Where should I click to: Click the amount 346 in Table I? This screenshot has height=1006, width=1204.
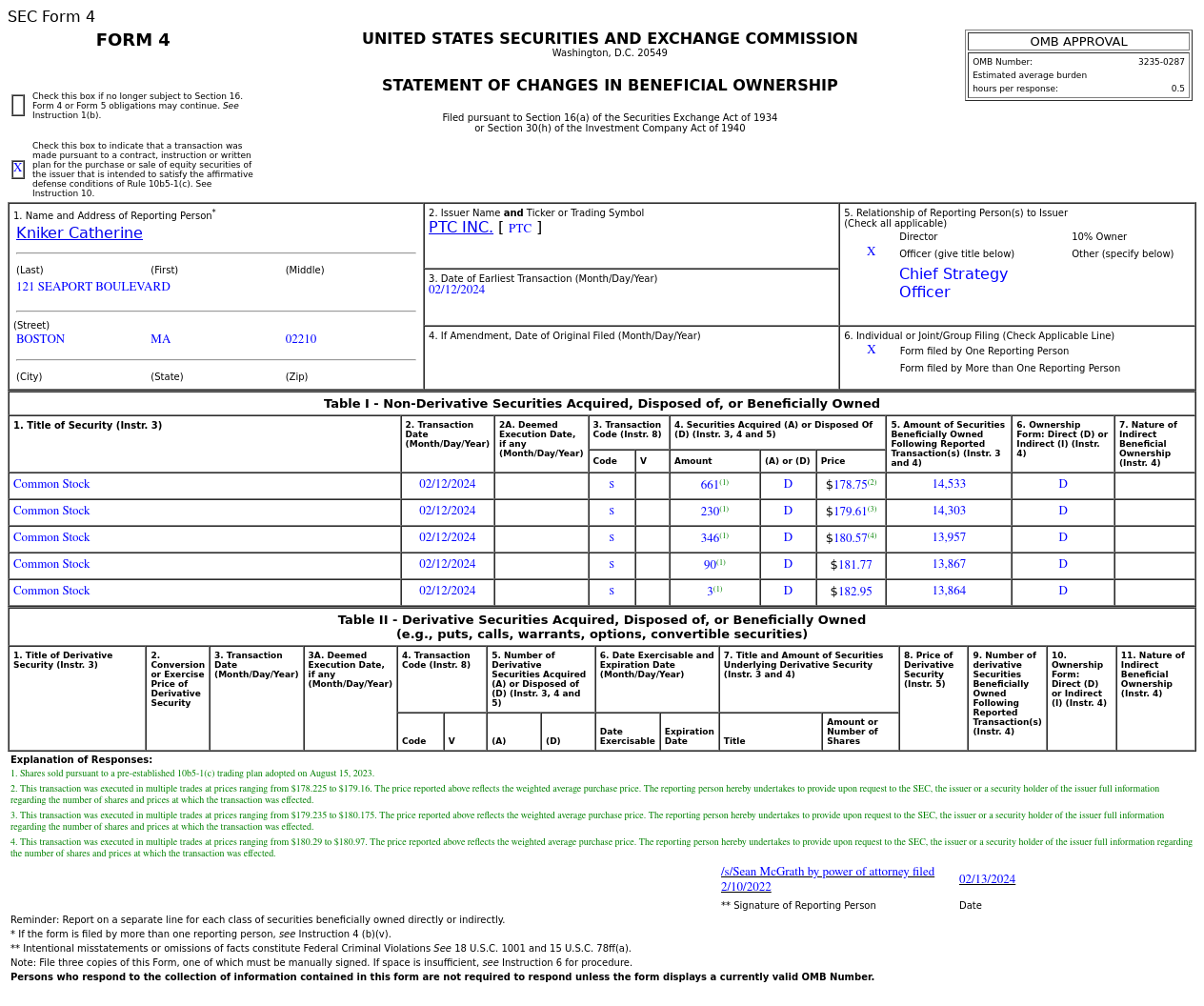coord(710,538)
